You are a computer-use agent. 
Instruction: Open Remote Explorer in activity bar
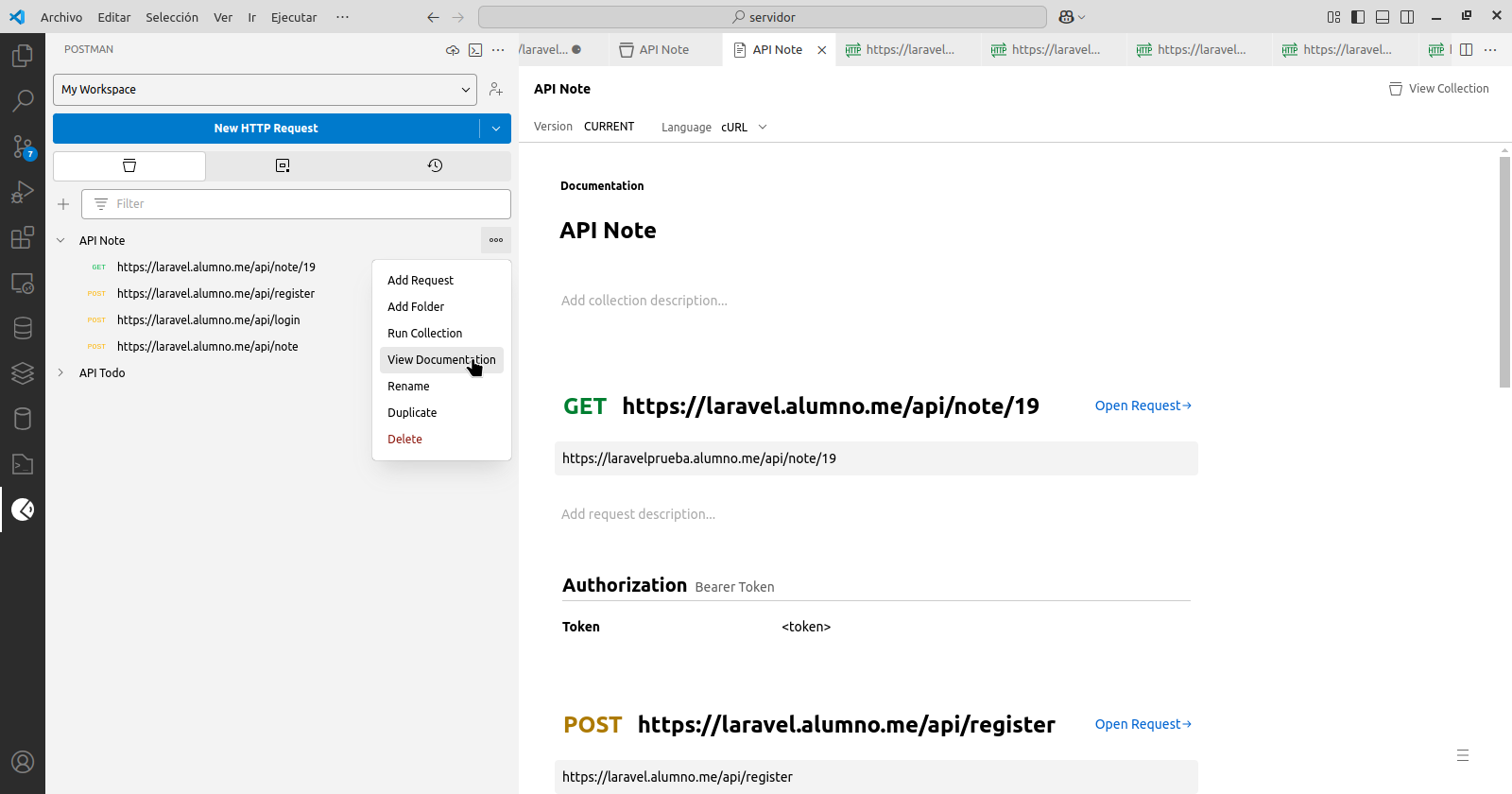pos(23,283)
